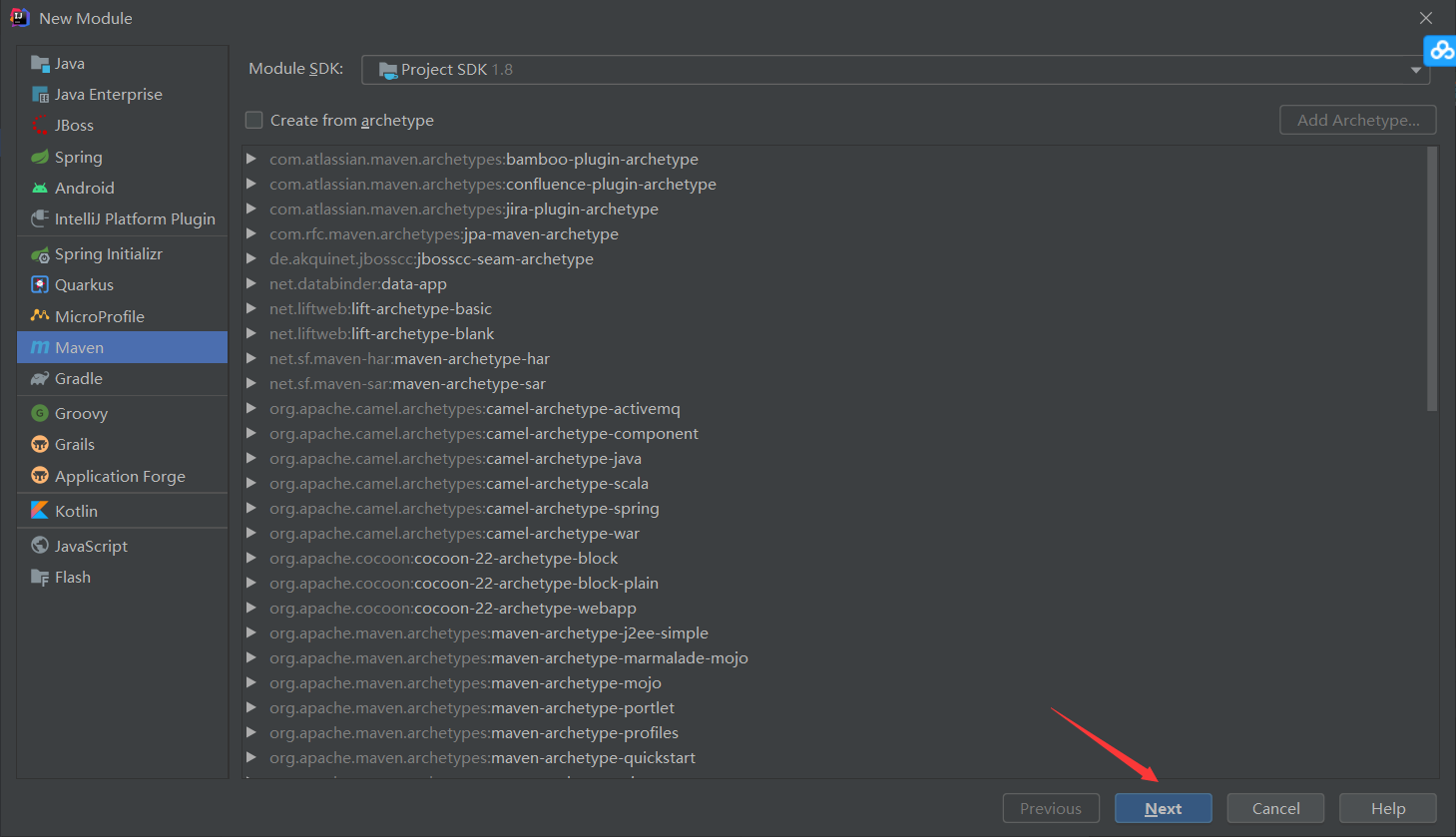Click the Next button
Image resolution: width=1456 pixels, height=837 pixels.
(1164, 808)
